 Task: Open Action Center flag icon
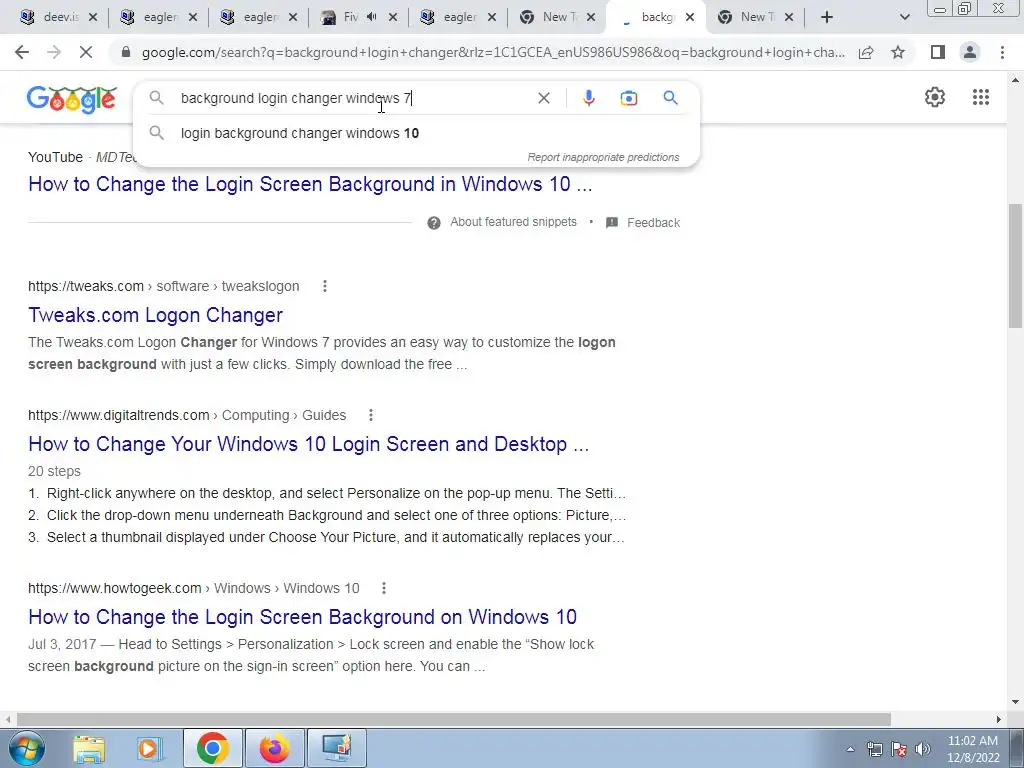899,749
